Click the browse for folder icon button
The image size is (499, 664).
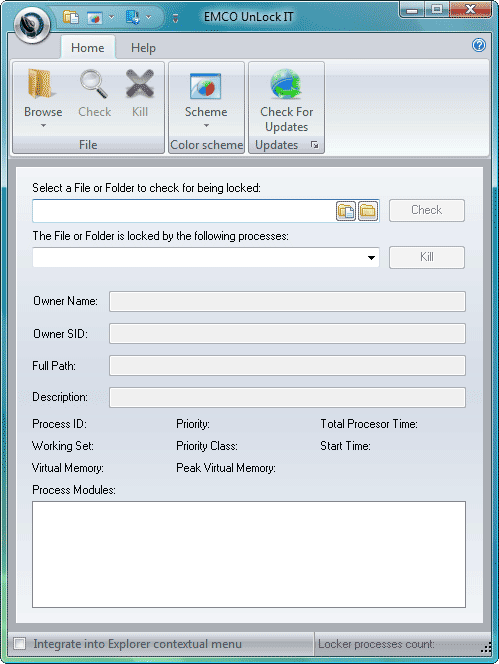pyautogui.click(x=368, y=211)
